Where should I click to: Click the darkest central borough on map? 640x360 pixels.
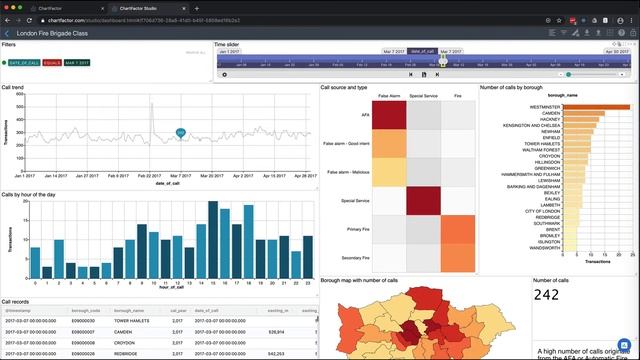410,333
